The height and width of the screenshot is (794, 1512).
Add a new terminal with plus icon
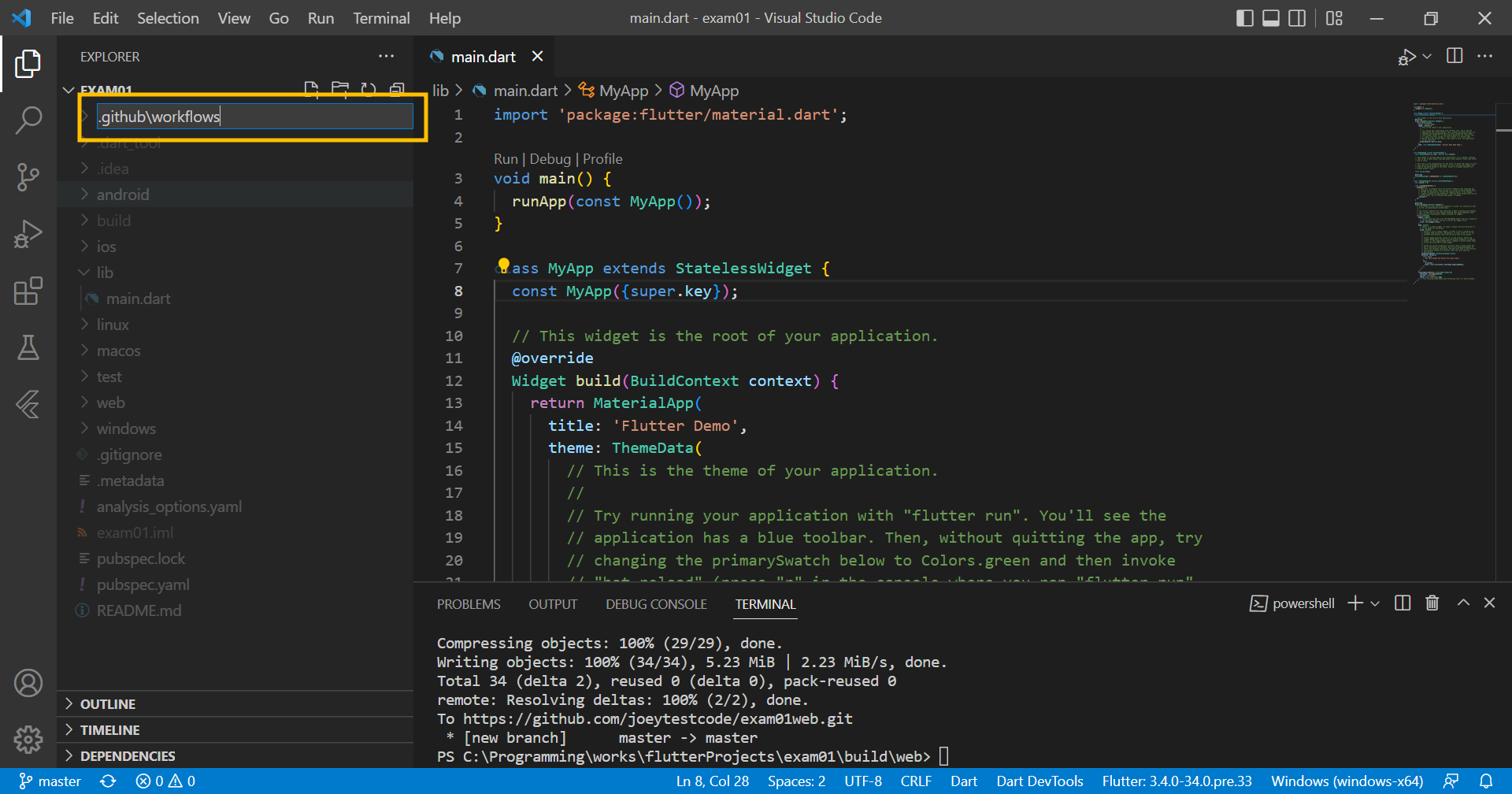(x=1355, y=603)
